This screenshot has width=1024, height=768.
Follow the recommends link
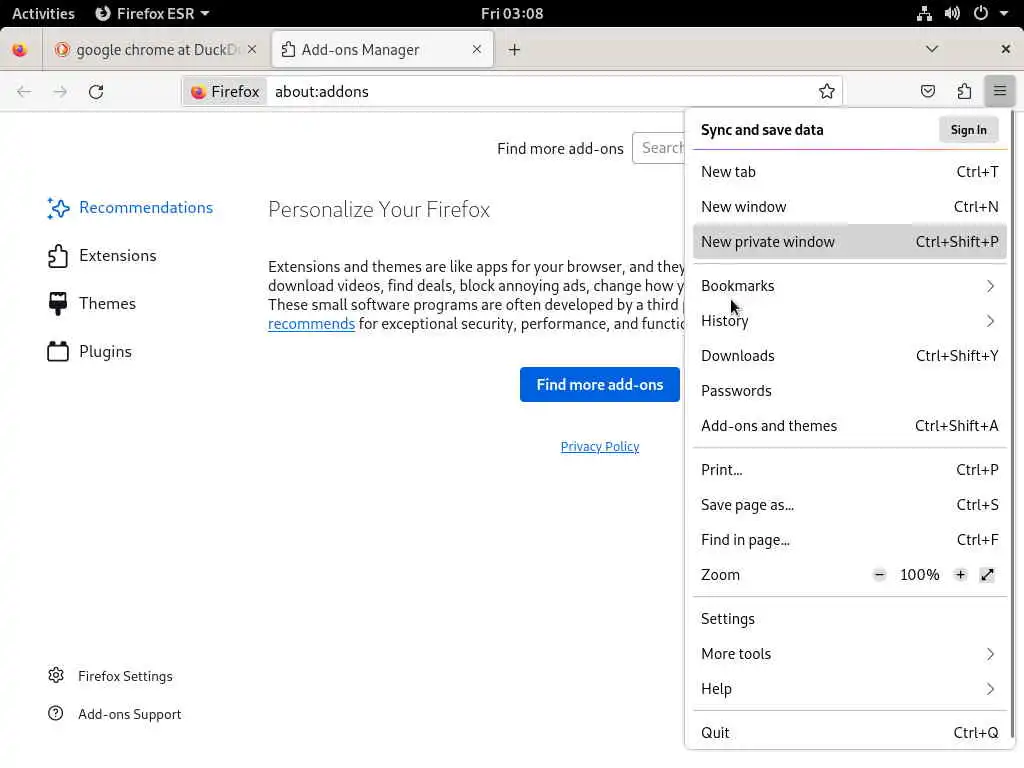point(312,324)
